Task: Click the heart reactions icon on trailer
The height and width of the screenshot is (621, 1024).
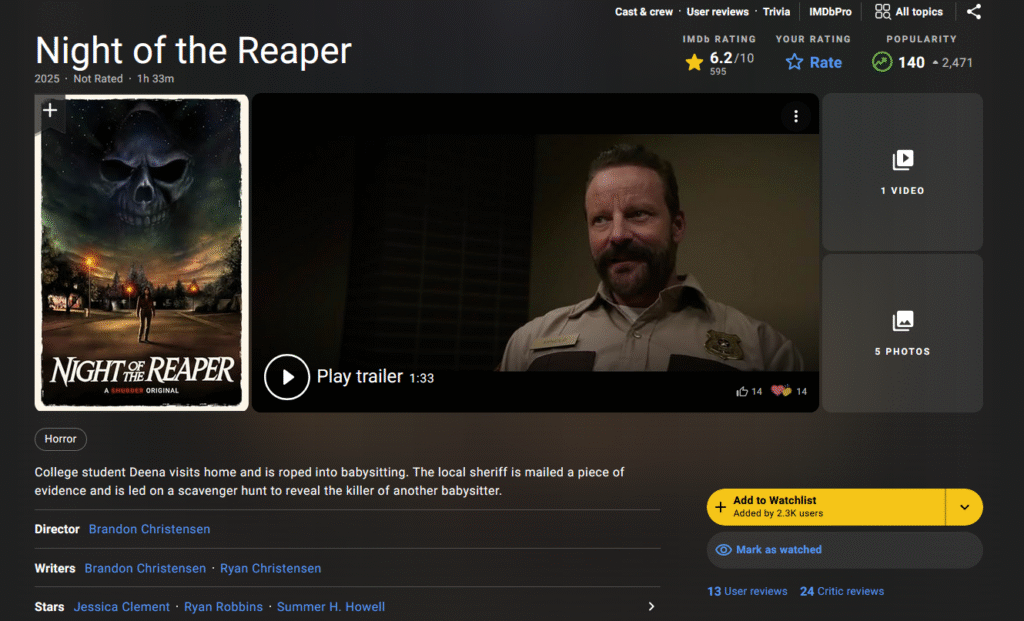Action: click(x=781, y=391)
